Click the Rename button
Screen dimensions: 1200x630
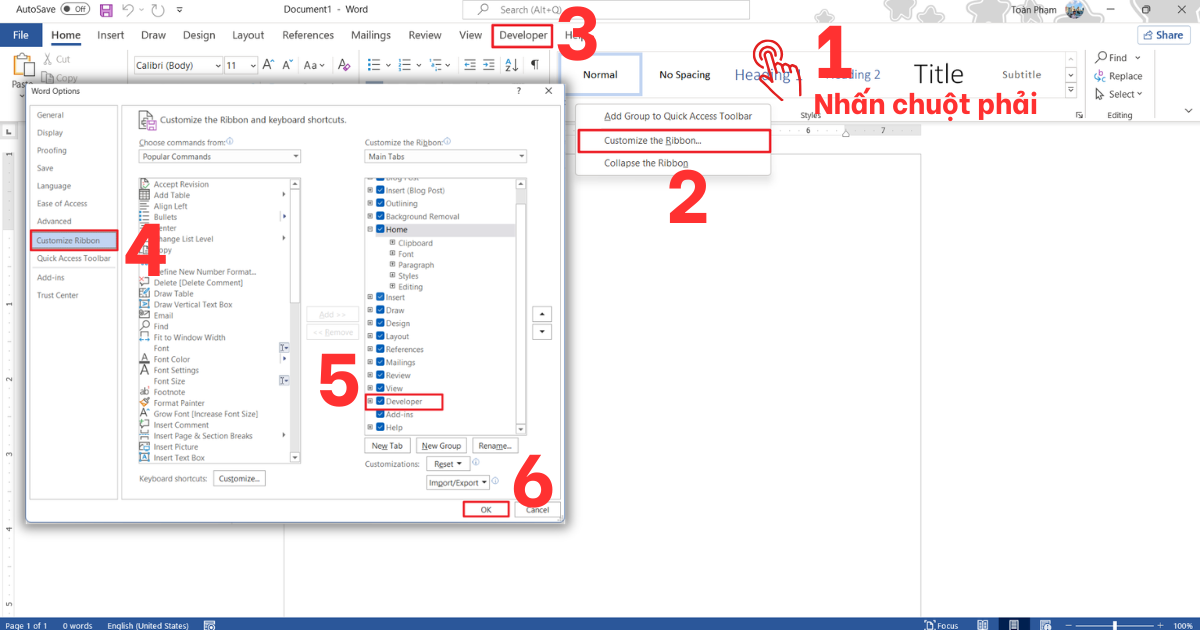point(494,446)
